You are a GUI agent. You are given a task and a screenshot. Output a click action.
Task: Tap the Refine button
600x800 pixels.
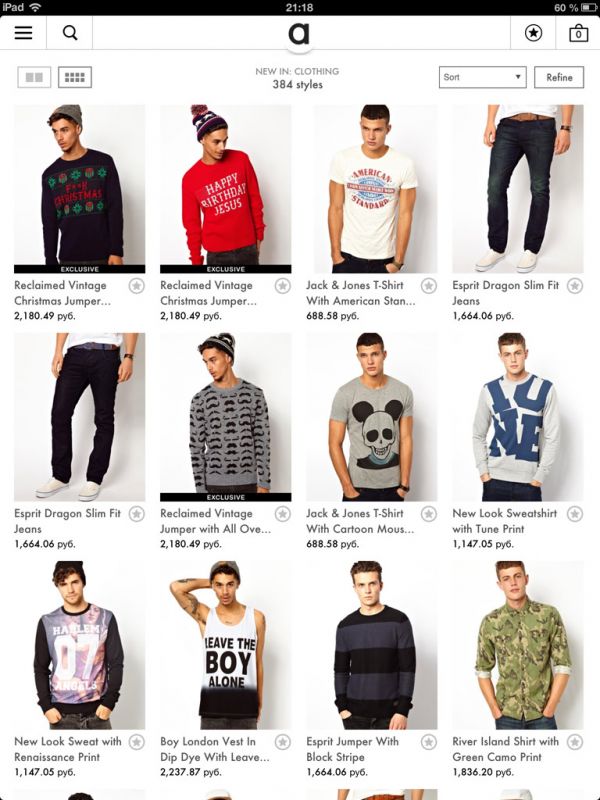[x=559, y=77]
